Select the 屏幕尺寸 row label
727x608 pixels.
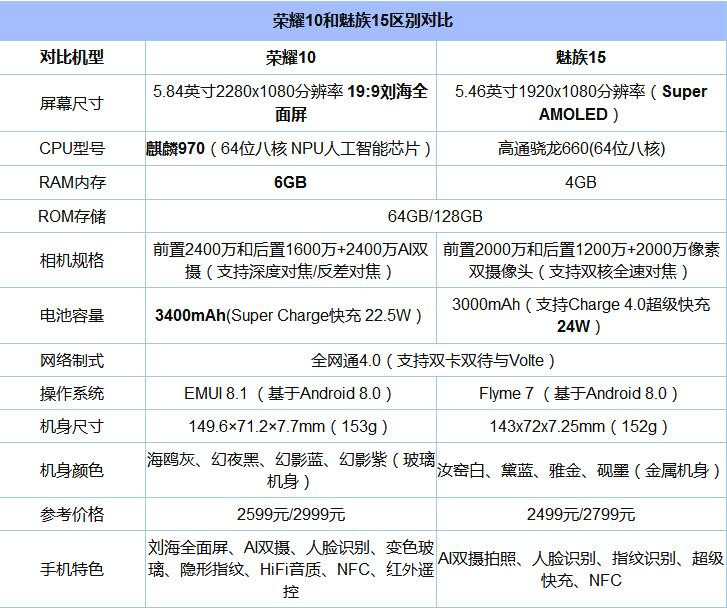(72, 103)
